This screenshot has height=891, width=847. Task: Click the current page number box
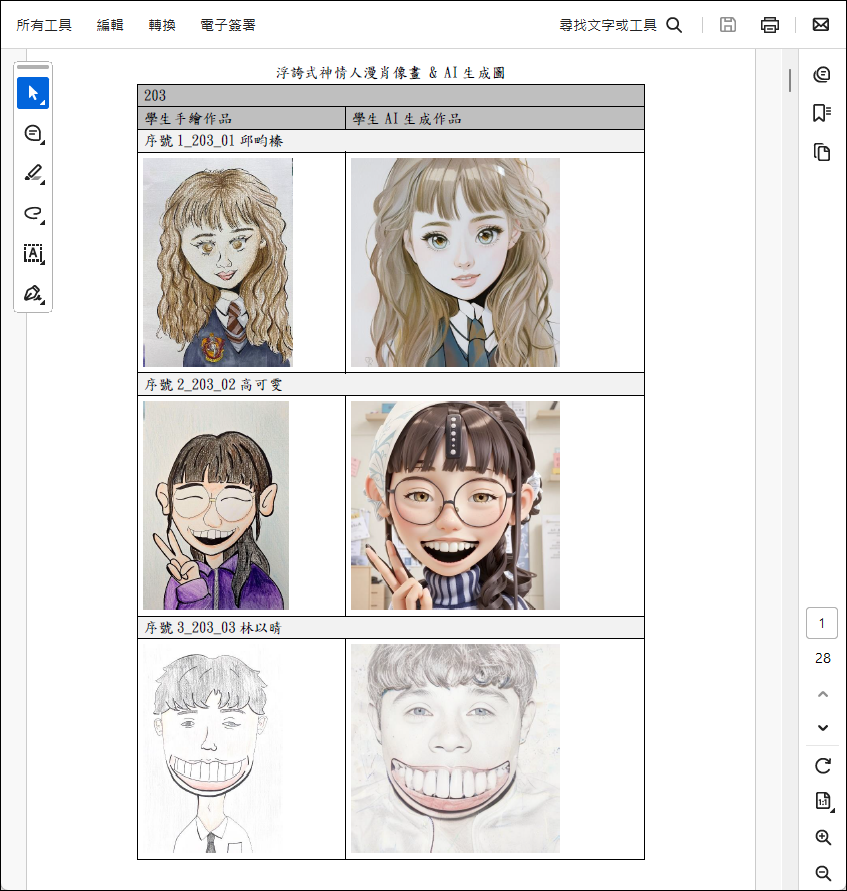click(822, 623)
